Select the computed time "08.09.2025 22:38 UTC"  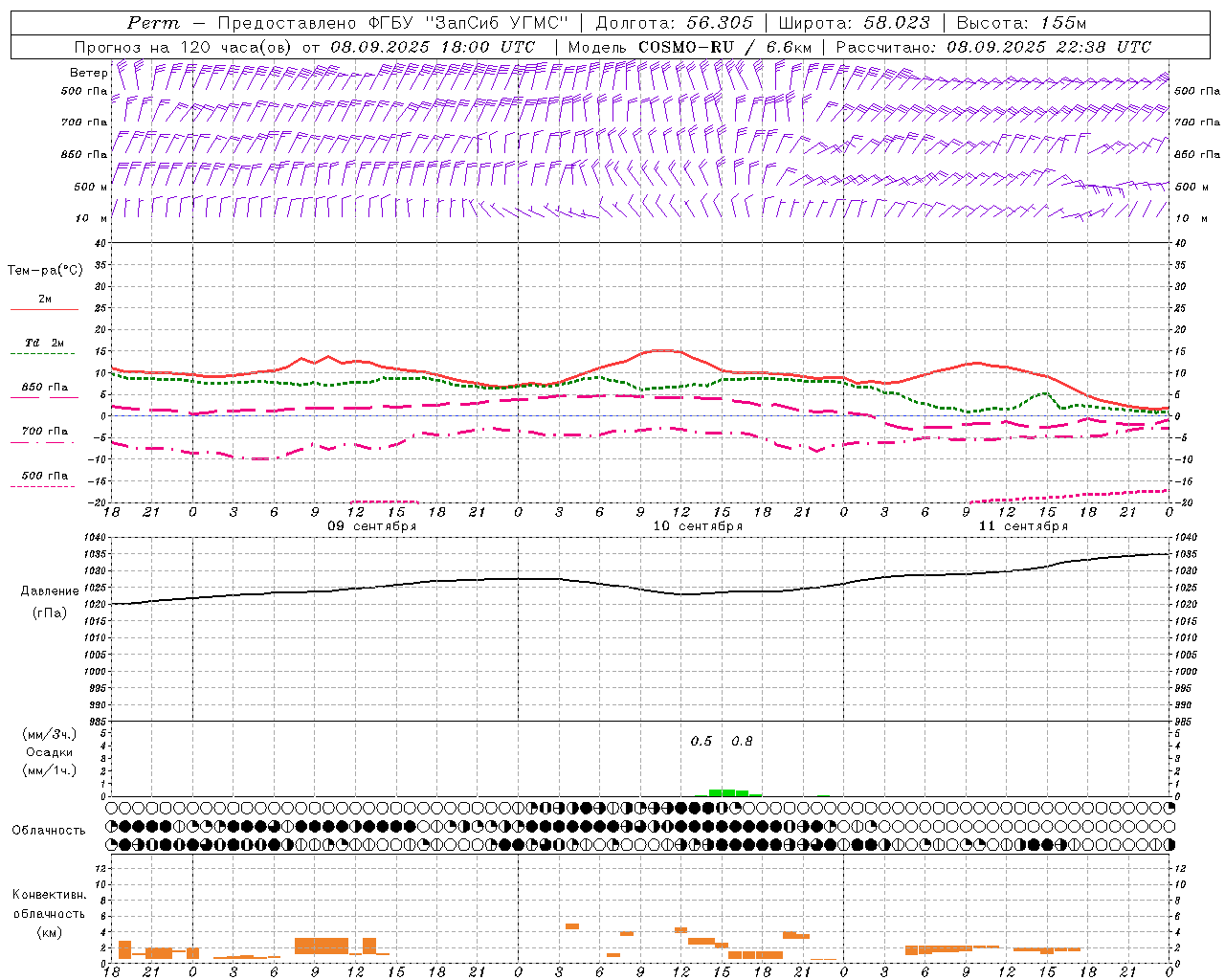(1049, 47)
